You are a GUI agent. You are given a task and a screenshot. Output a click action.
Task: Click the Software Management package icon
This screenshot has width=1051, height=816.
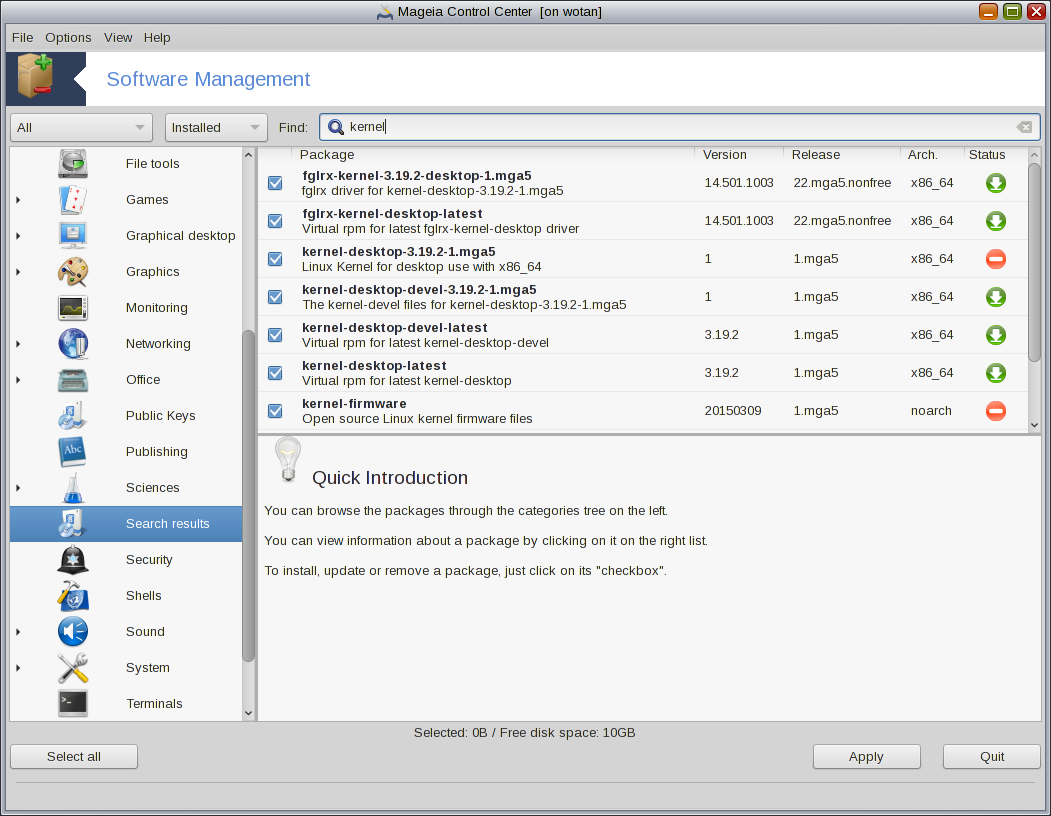coord(35,76)
